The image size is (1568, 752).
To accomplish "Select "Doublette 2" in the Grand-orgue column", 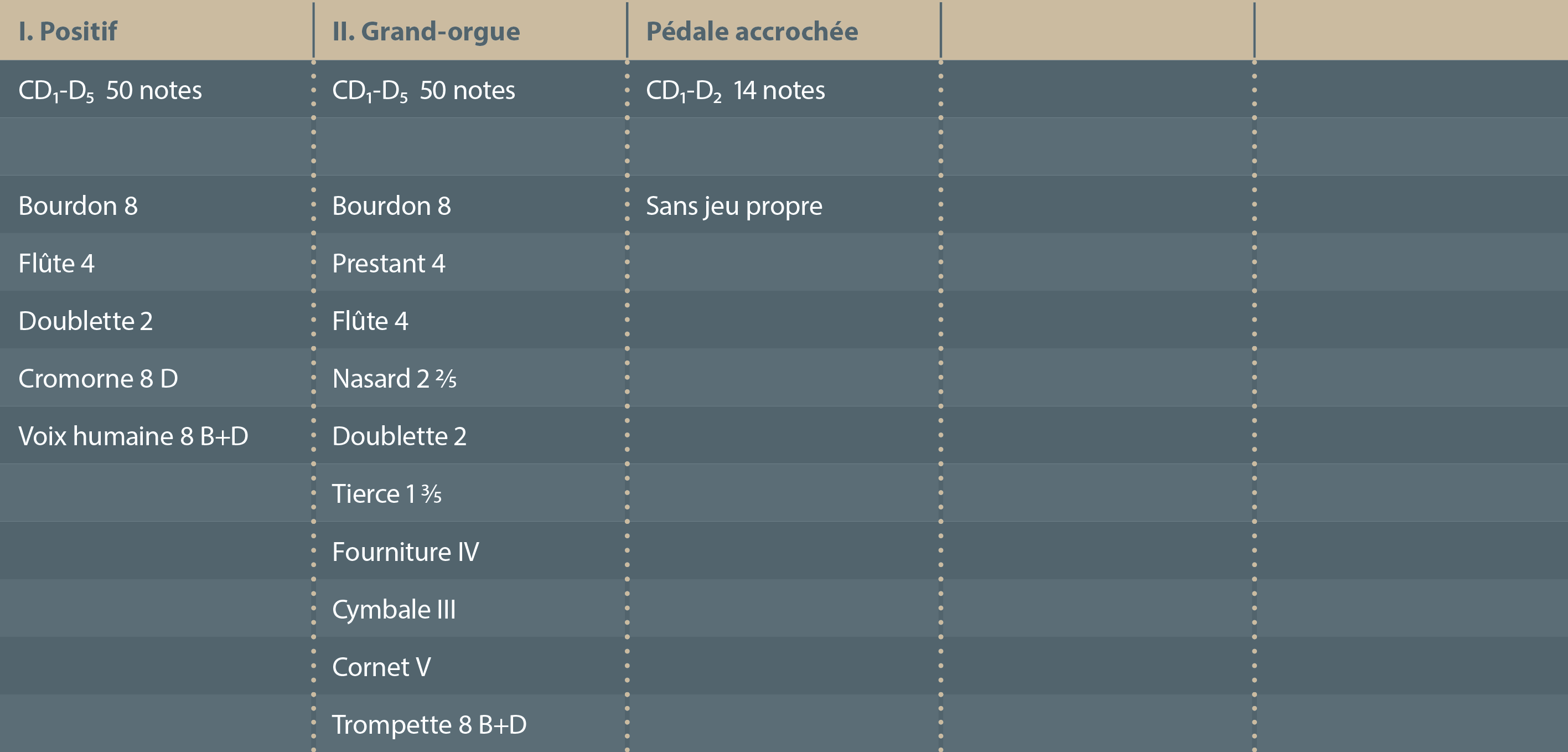I will click(x=399, y=436).
